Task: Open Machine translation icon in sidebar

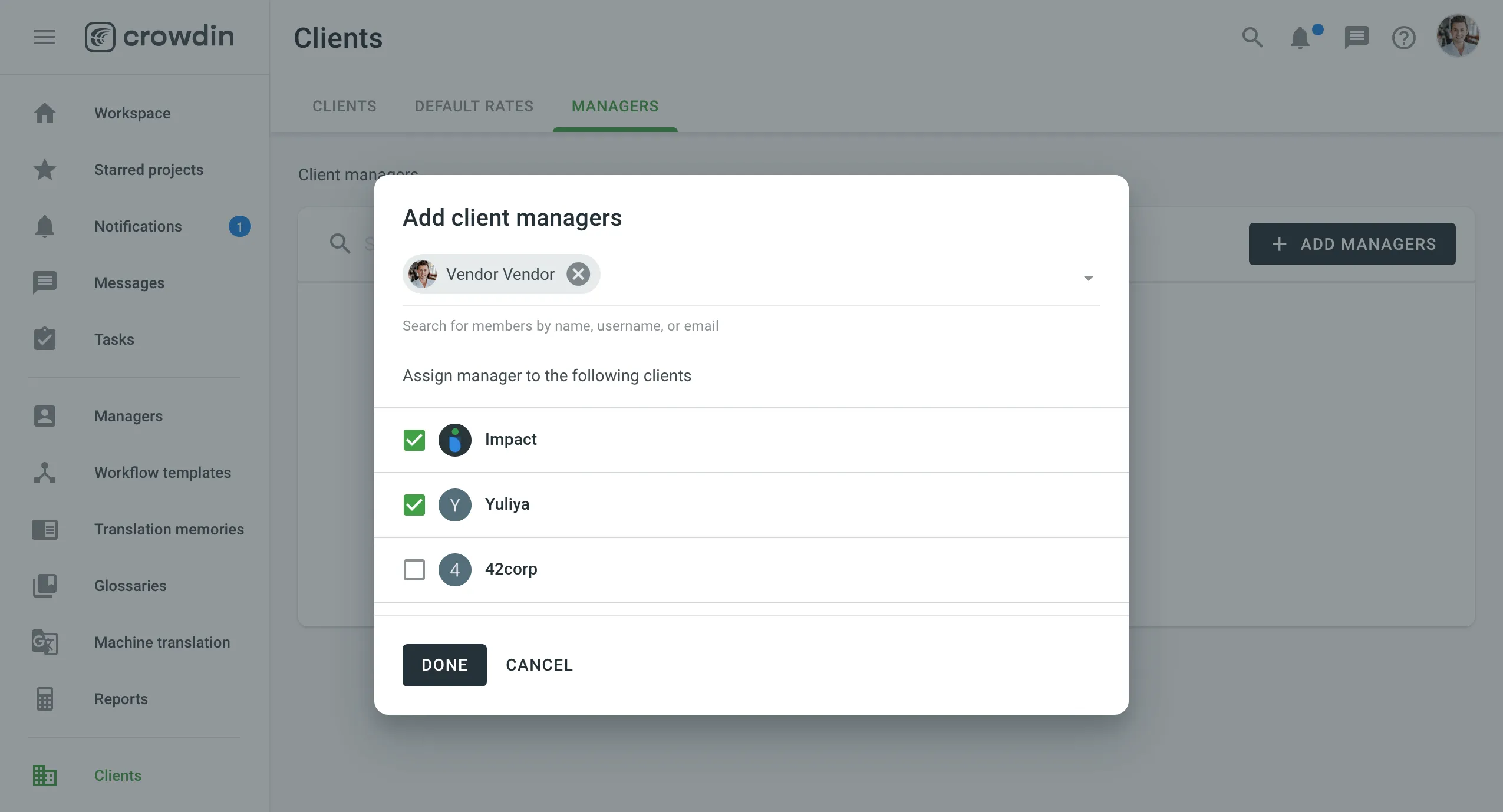Action: click(44, 642)
